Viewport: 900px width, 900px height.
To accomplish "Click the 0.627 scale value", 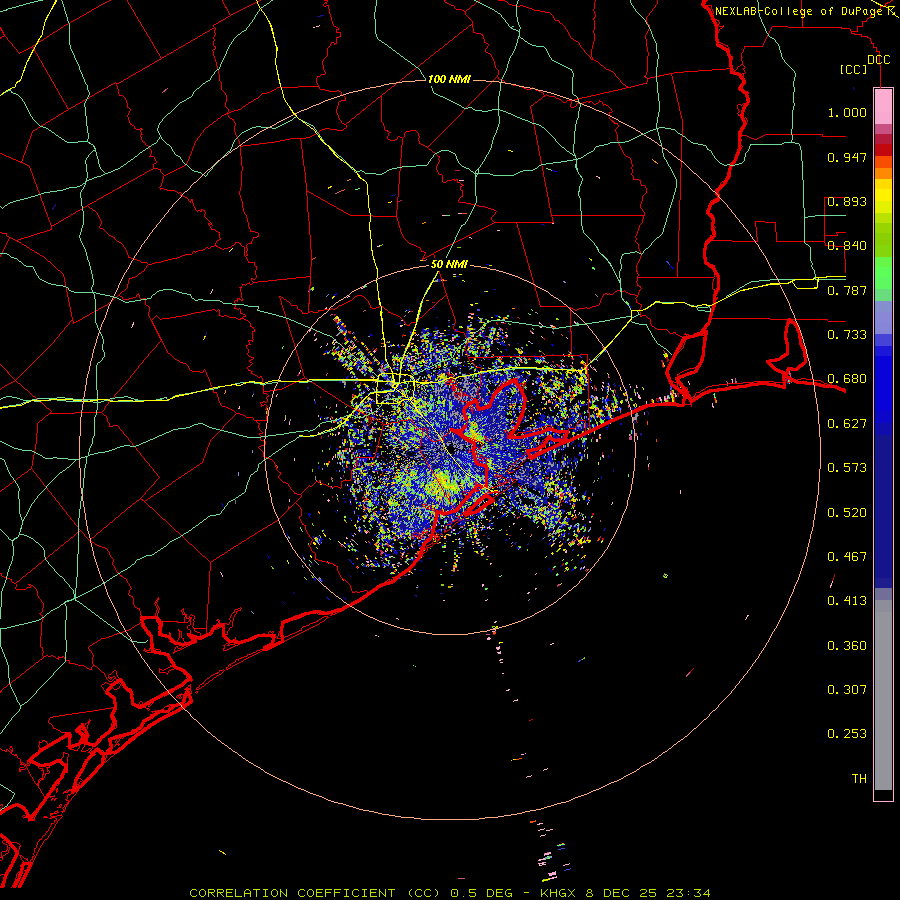I will click(847, 424).
